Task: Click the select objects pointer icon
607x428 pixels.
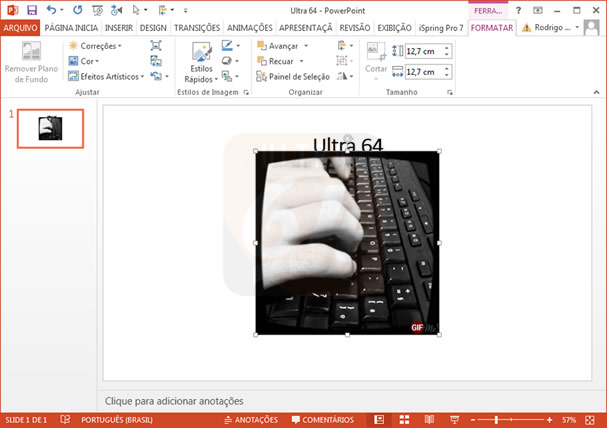Action: point(136,10)
